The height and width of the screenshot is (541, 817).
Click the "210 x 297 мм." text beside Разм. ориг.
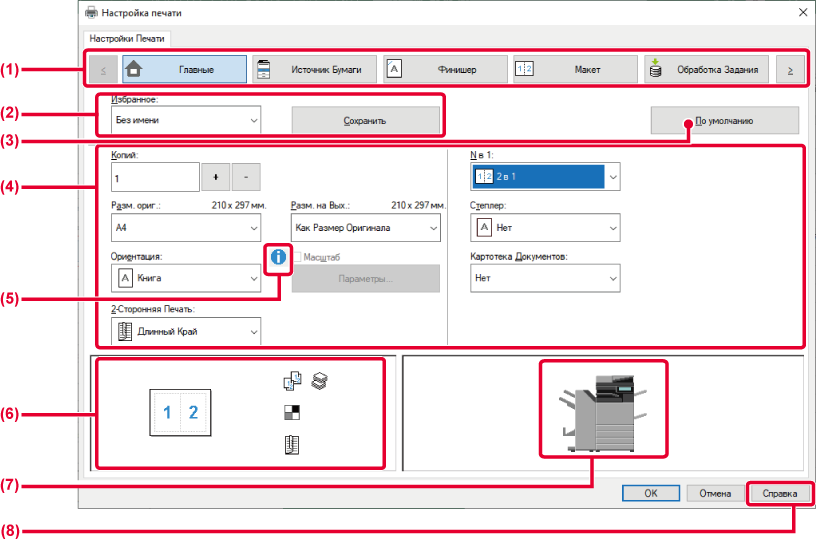239,205
